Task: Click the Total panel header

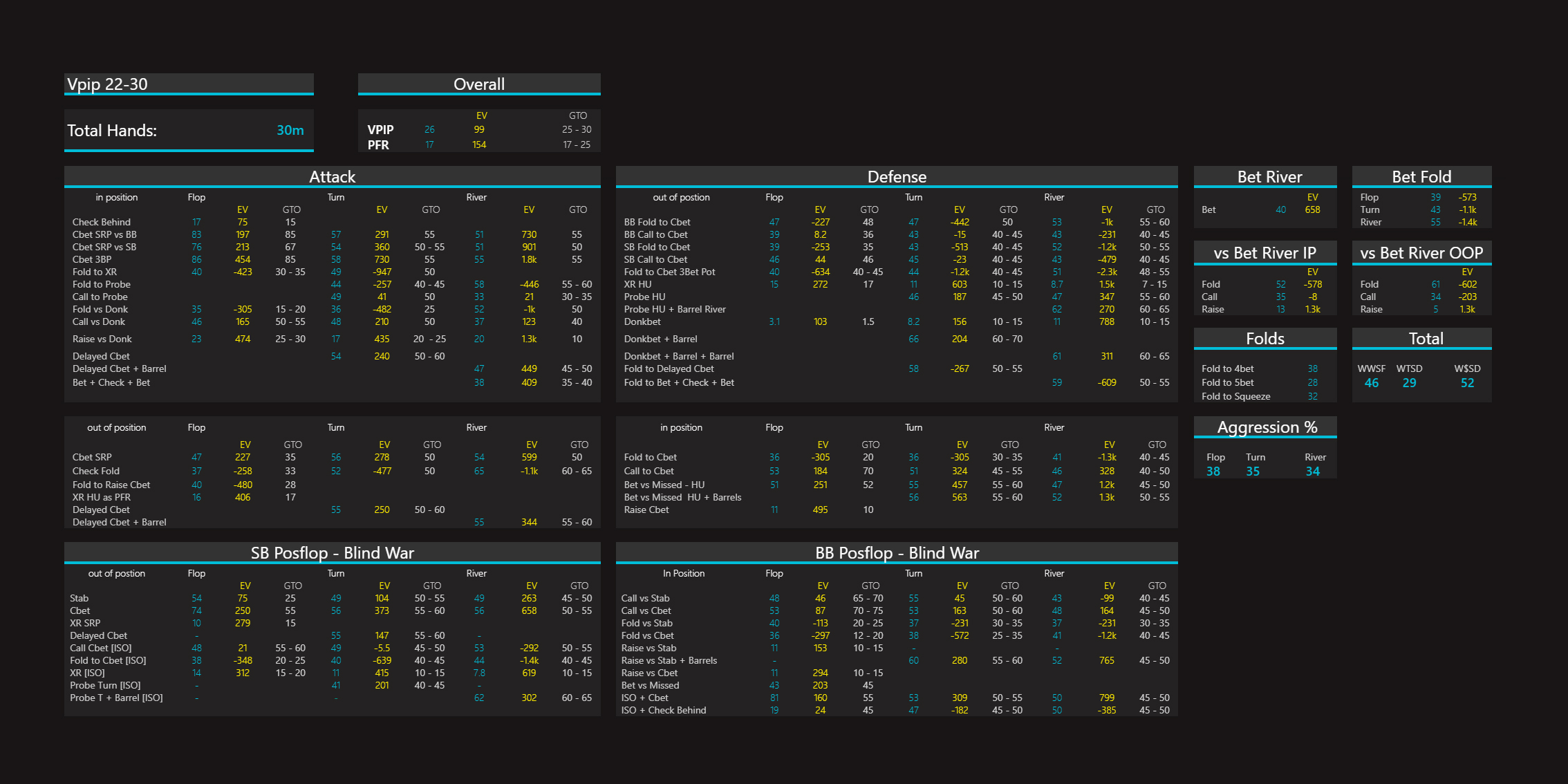Action: (1421, 339)
